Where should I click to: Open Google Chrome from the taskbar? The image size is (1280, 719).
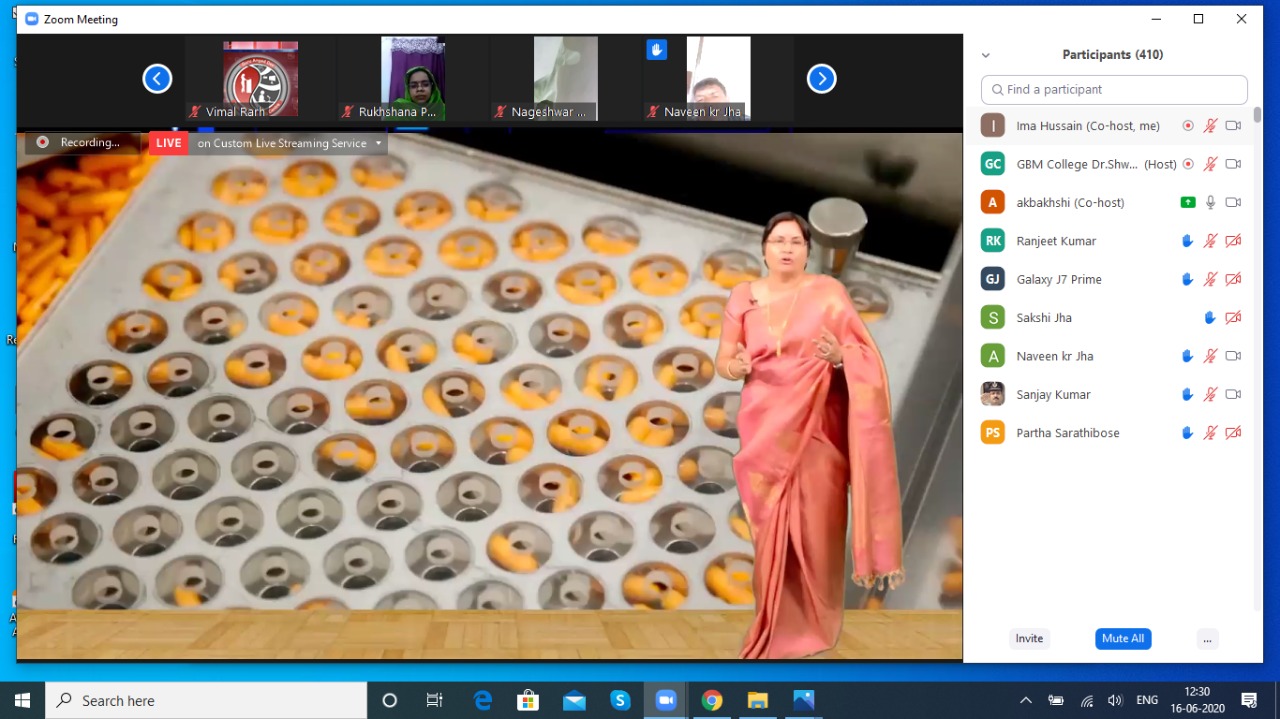pos(712,700)
